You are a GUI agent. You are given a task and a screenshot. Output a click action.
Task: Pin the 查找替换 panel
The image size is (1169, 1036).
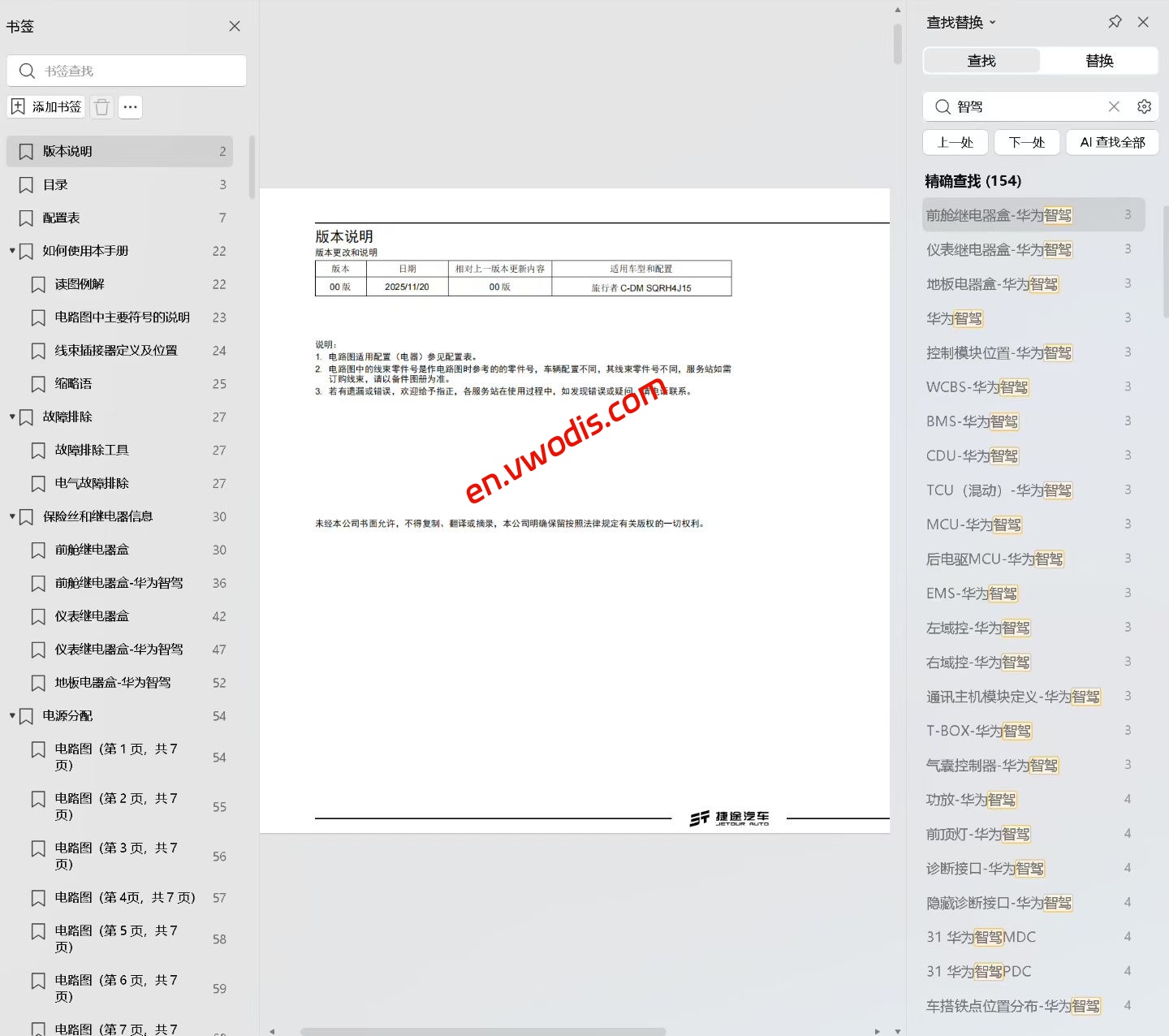point(1115,22)
